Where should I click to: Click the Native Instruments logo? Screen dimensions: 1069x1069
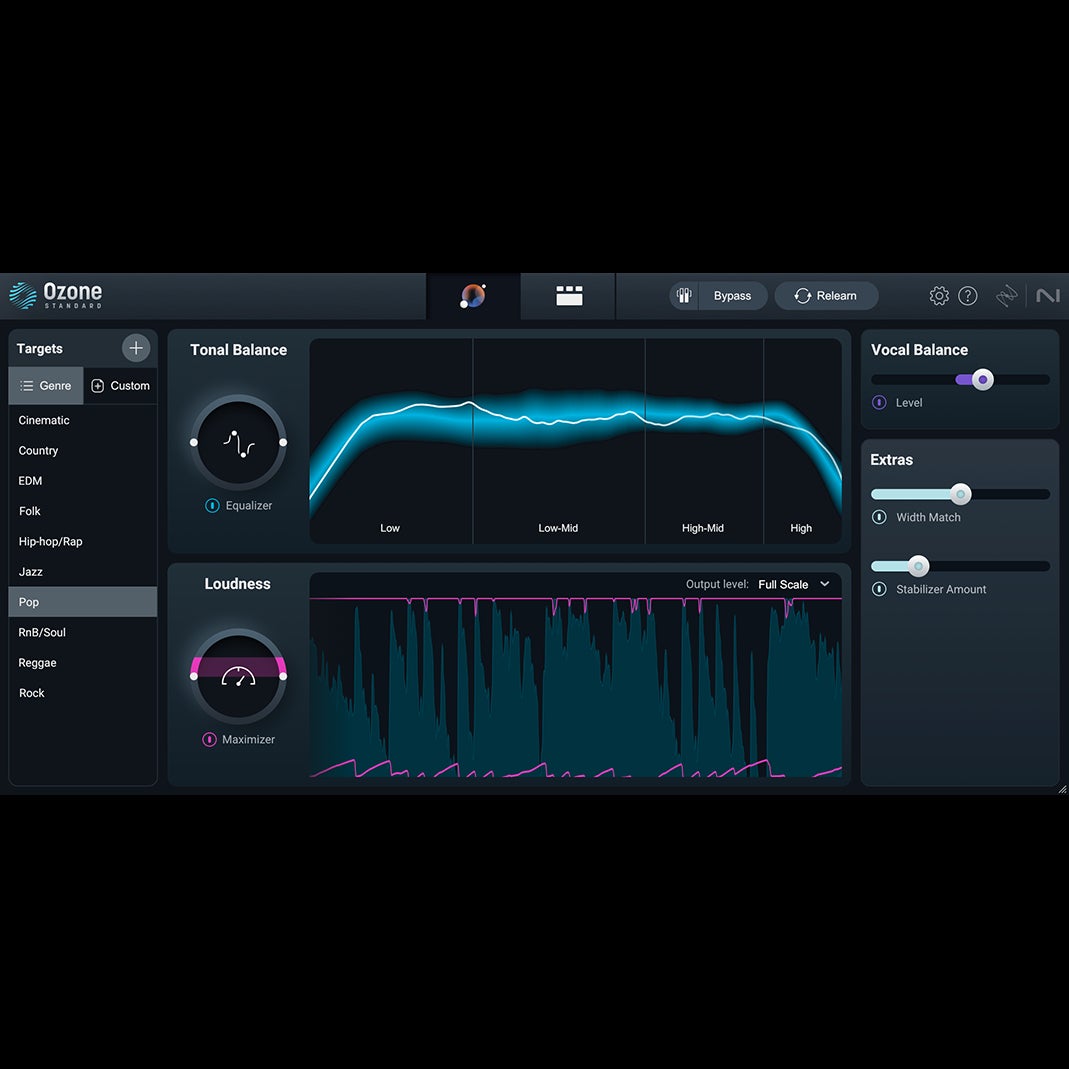[1048, 296]
